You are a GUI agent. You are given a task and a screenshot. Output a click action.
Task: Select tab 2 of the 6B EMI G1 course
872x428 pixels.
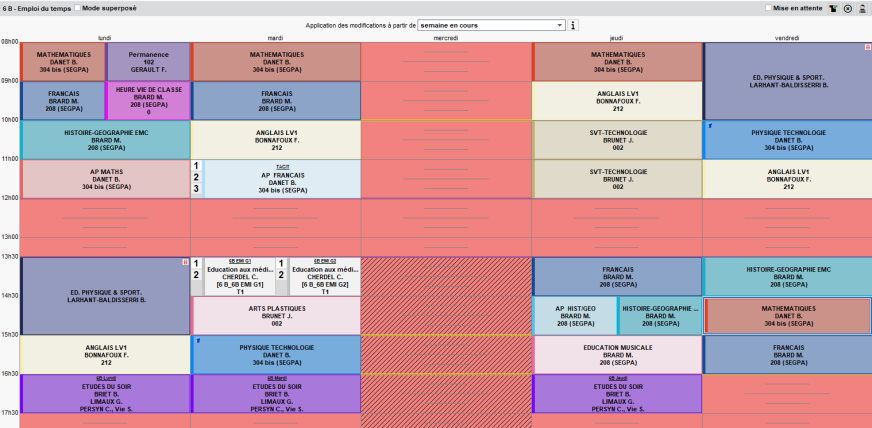pos(196,275)
